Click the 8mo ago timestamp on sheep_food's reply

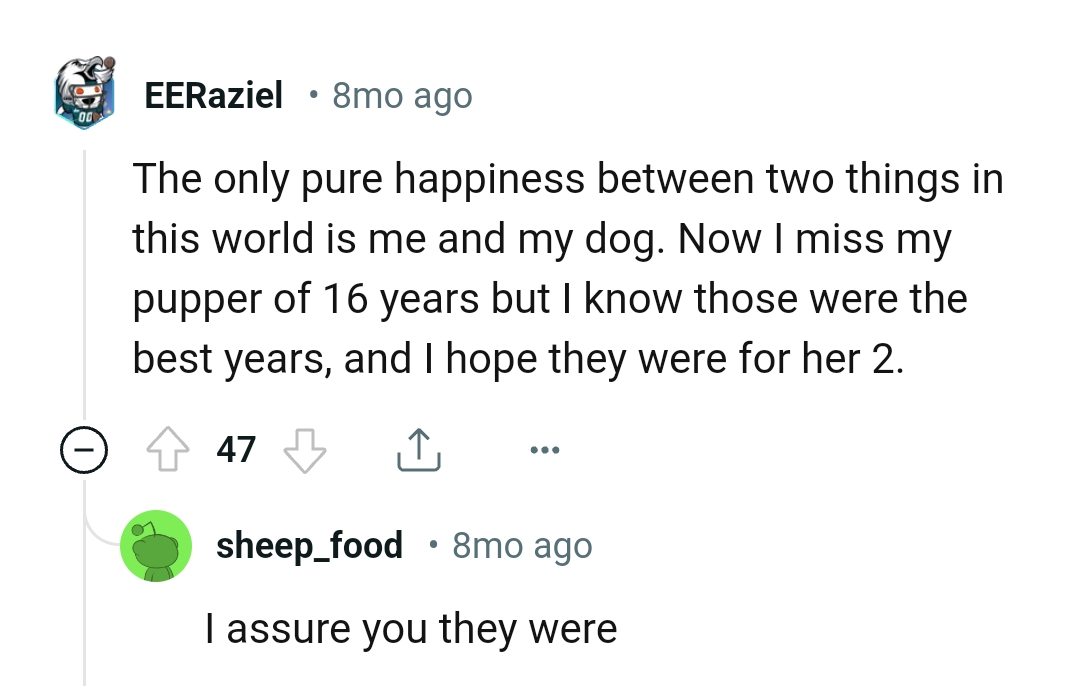(521, 545)
